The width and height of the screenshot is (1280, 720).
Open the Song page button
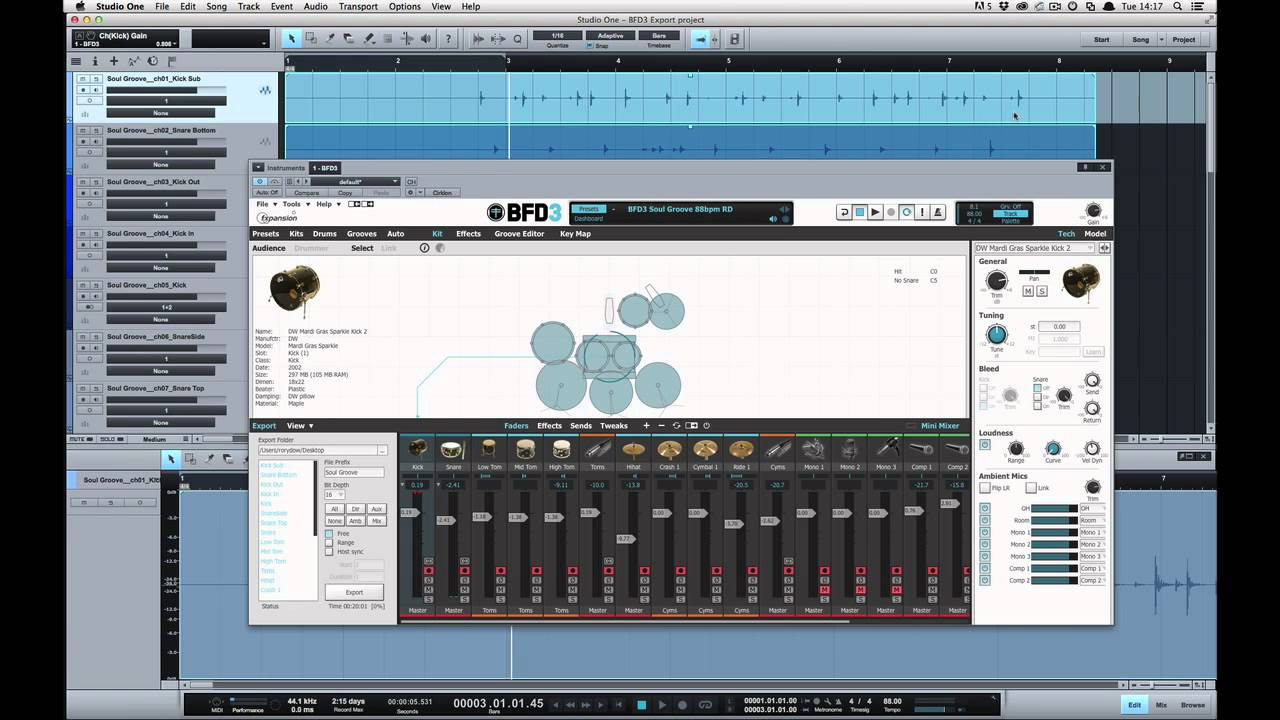click(x=1141, y=39)
